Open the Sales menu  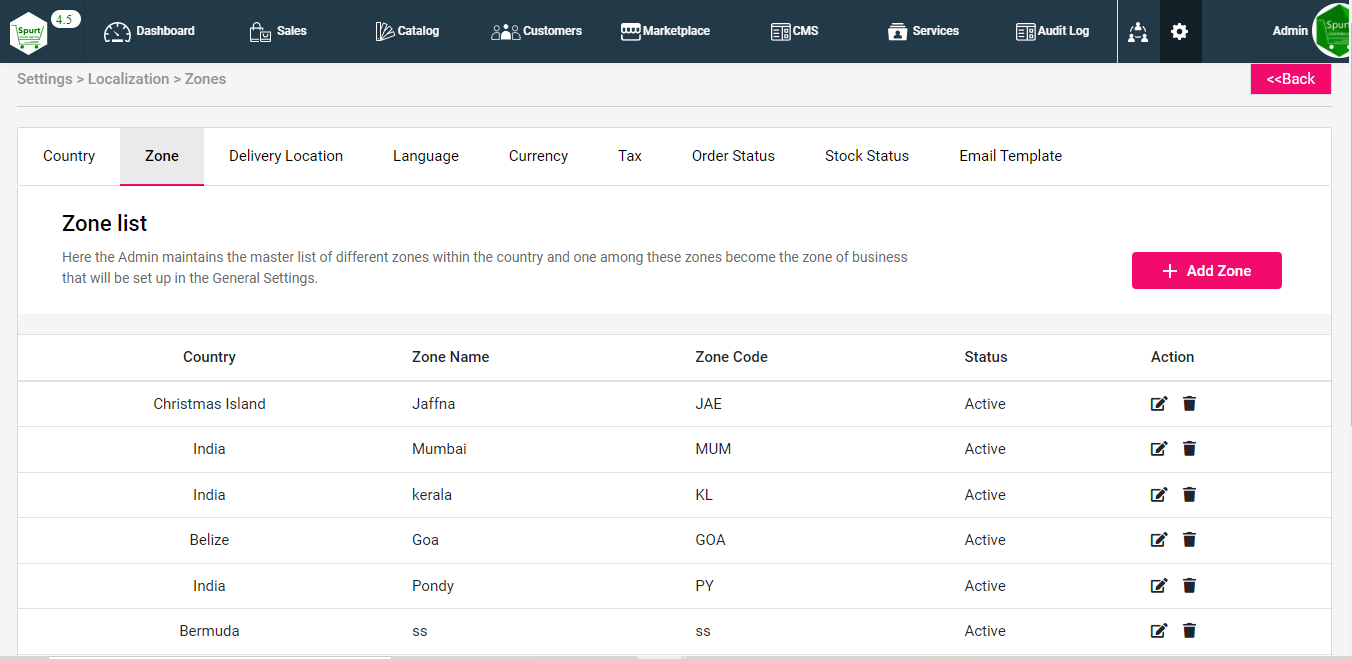click(278, 31)
